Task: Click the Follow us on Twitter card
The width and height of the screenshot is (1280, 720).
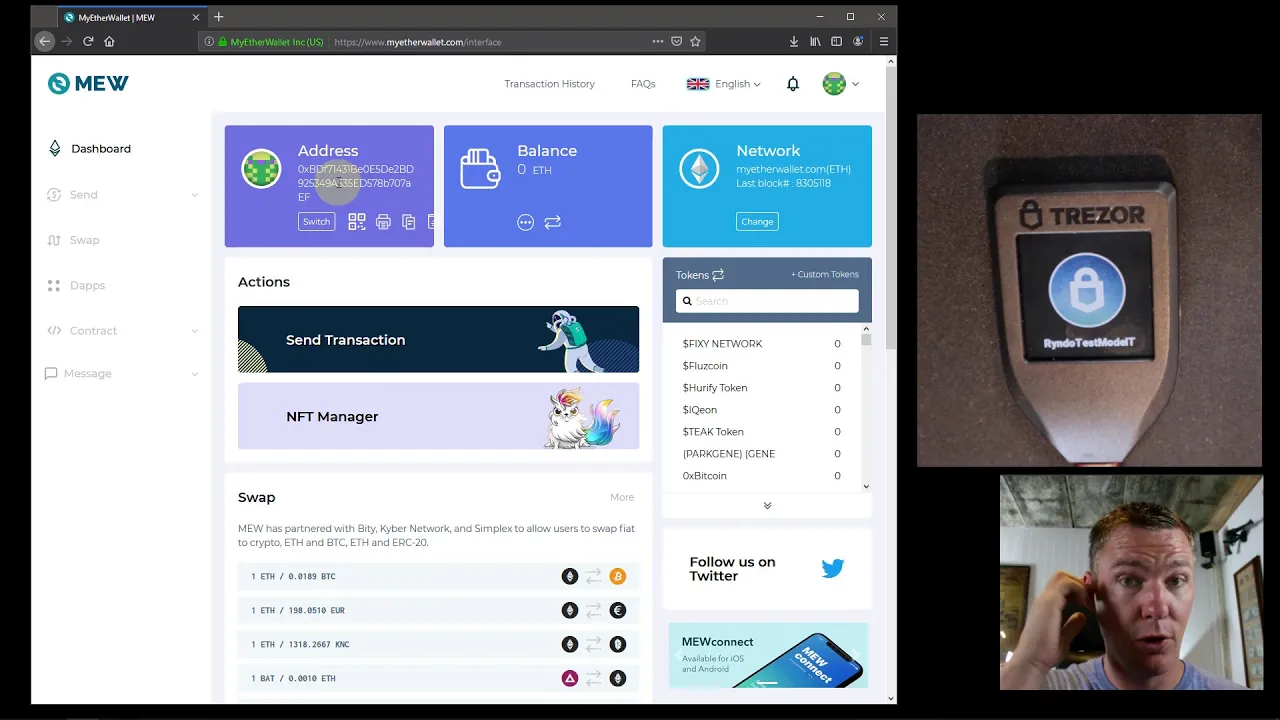Action: [x=767, y=568]
